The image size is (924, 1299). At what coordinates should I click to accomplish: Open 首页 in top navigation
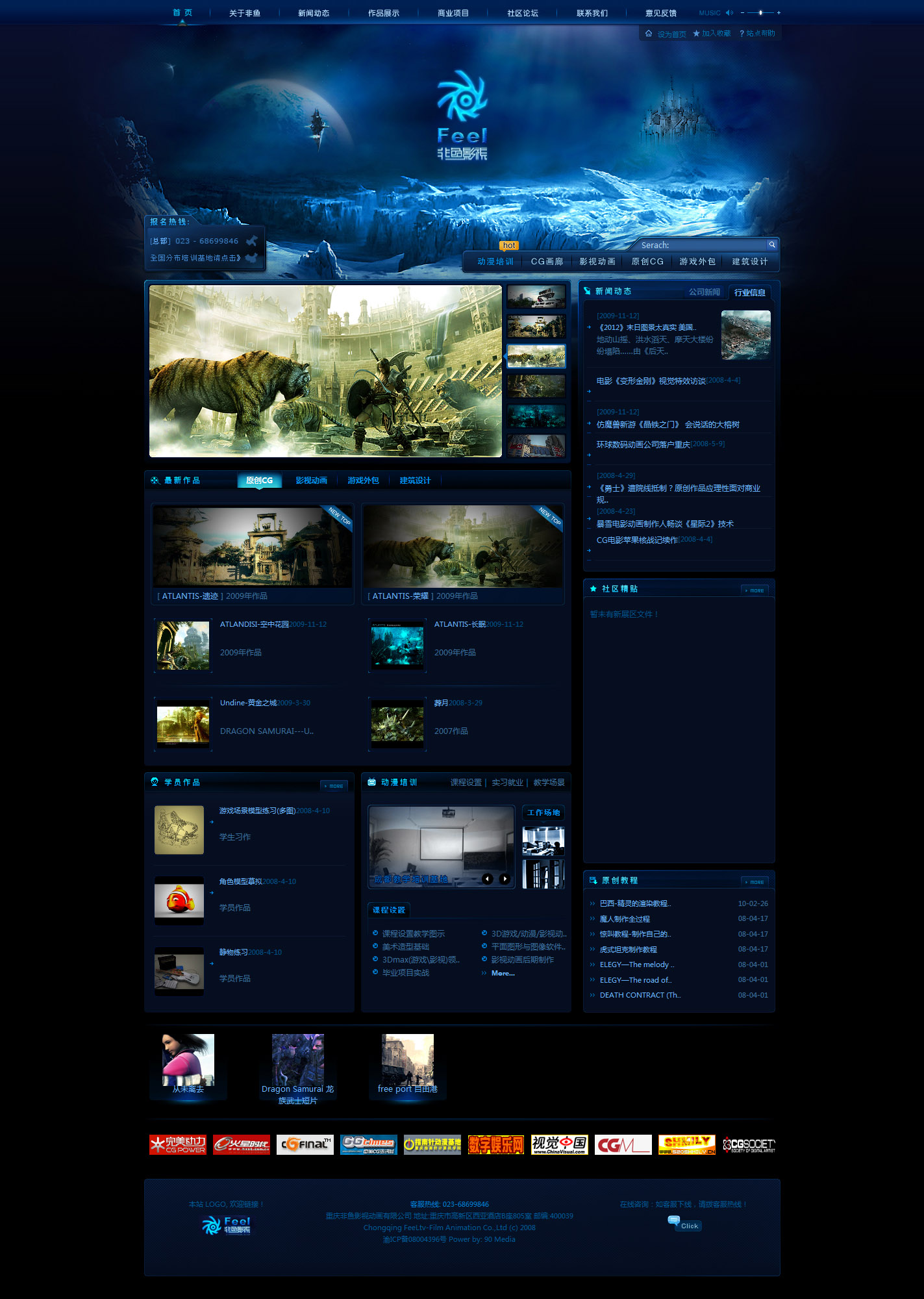[x=182, y=13]
